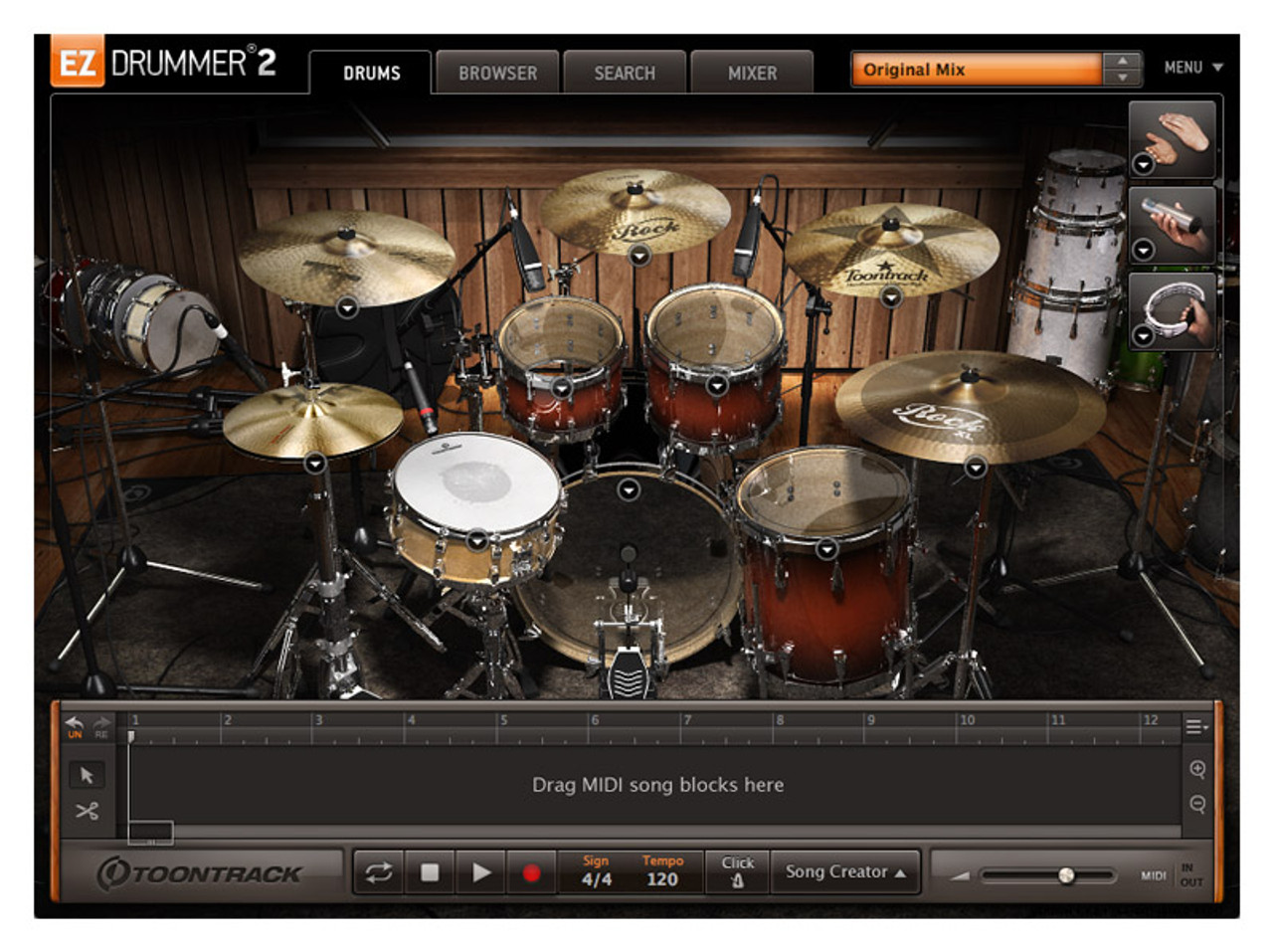Hit the snare drum head
Screen dimensions: 1273x952
pos(475,481)
